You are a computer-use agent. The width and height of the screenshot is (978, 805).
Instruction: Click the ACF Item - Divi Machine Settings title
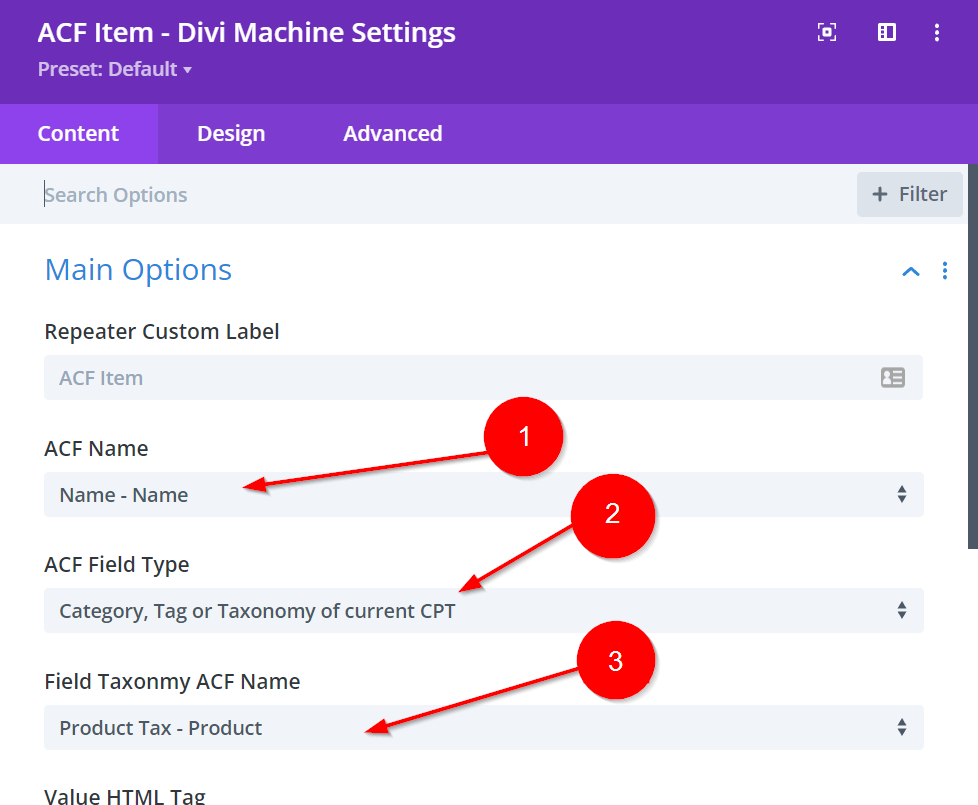[x=246, y=33]
